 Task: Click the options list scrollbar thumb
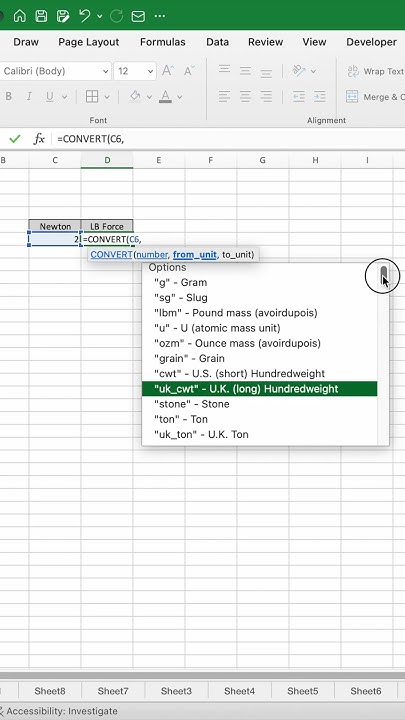point(384,275)
